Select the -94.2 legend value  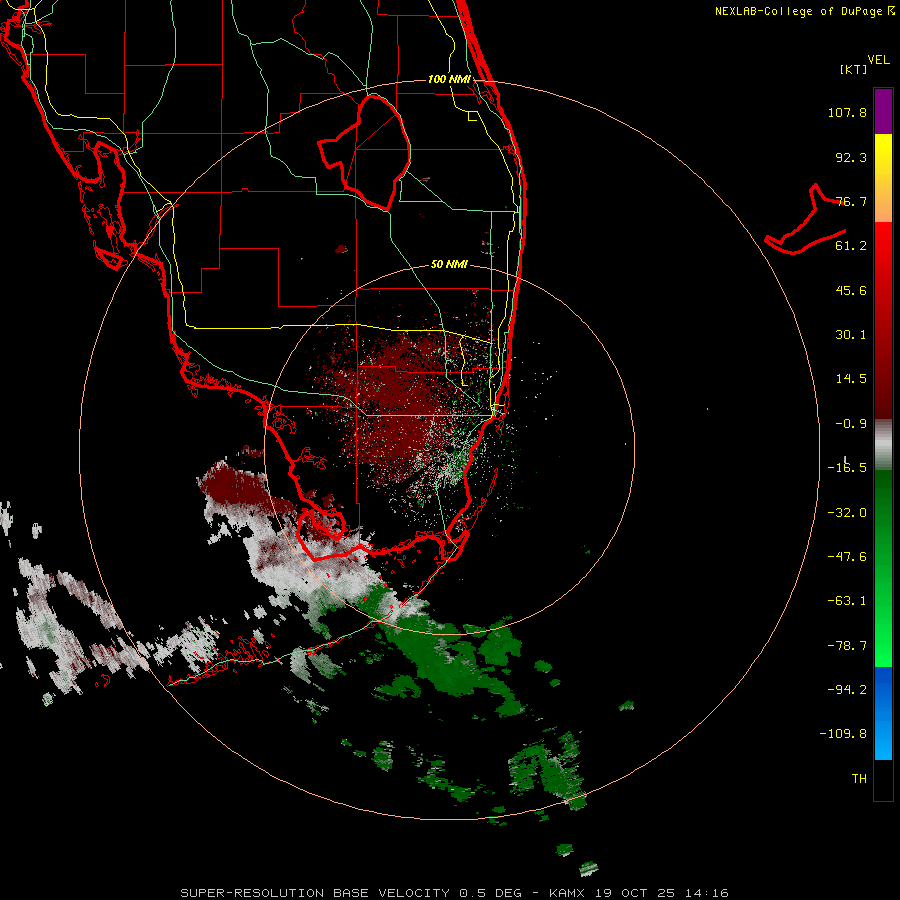847,689
